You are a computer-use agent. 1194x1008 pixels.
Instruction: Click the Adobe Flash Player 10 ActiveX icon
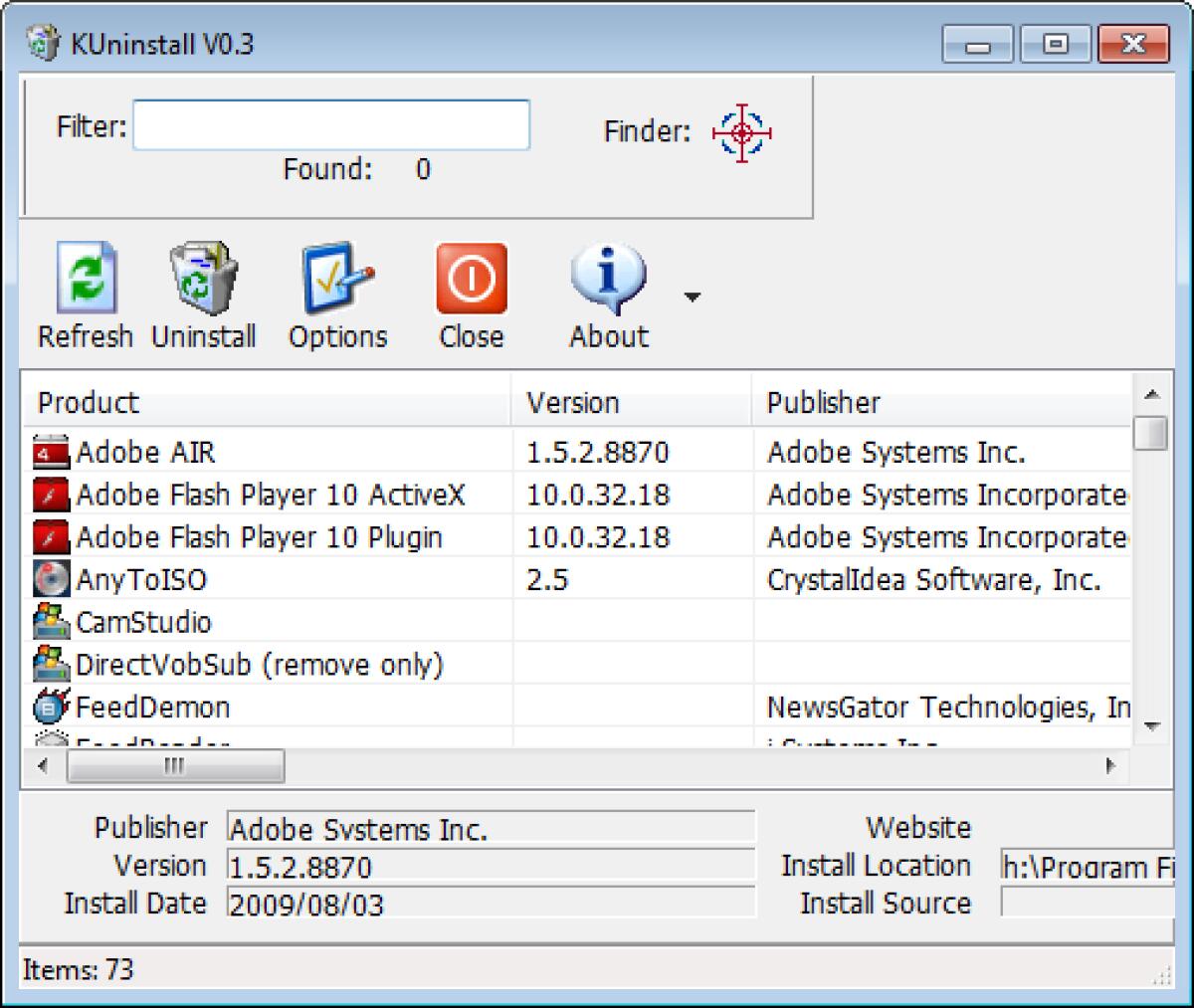[x=52, y=495]
